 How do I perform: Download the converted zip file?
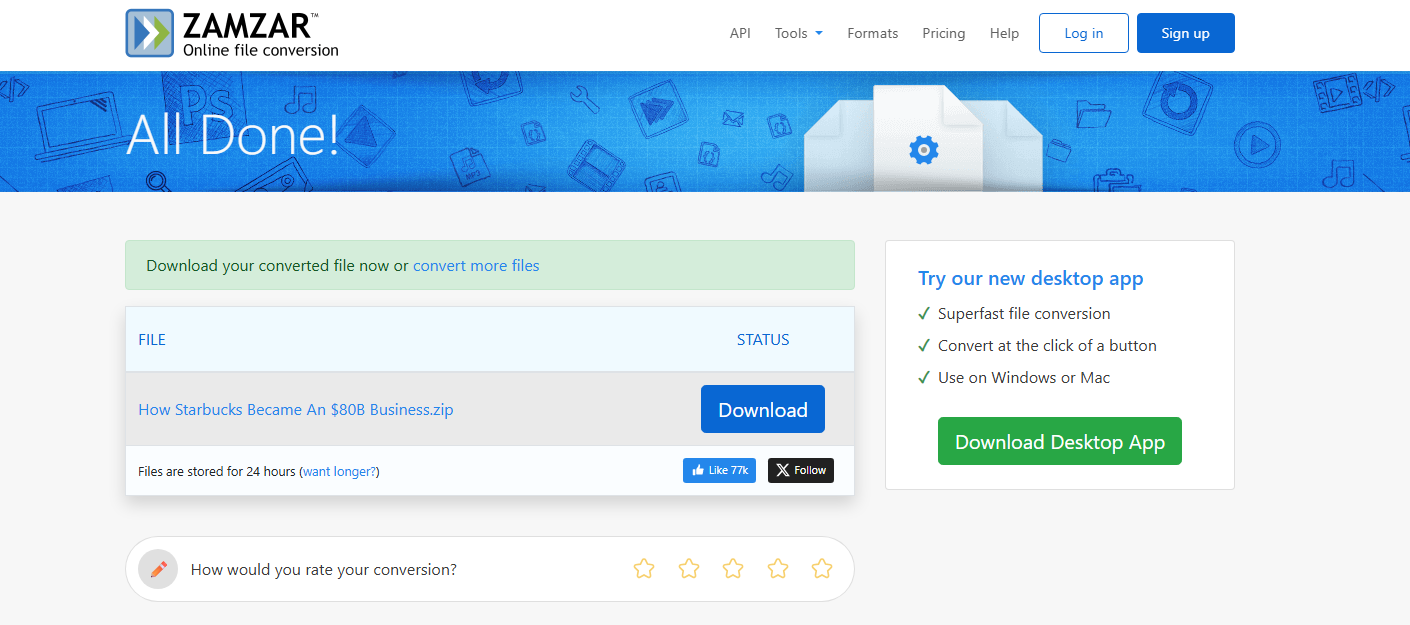763,409
